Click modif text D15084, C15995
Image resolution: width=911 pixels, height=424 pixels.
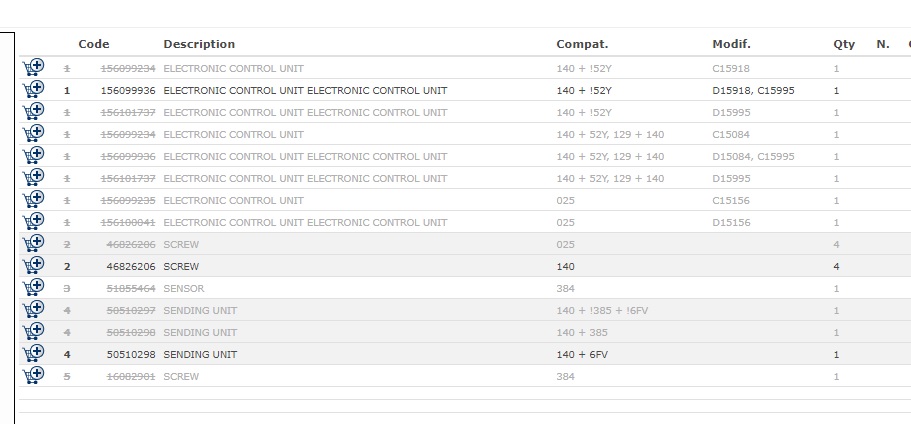753,157
